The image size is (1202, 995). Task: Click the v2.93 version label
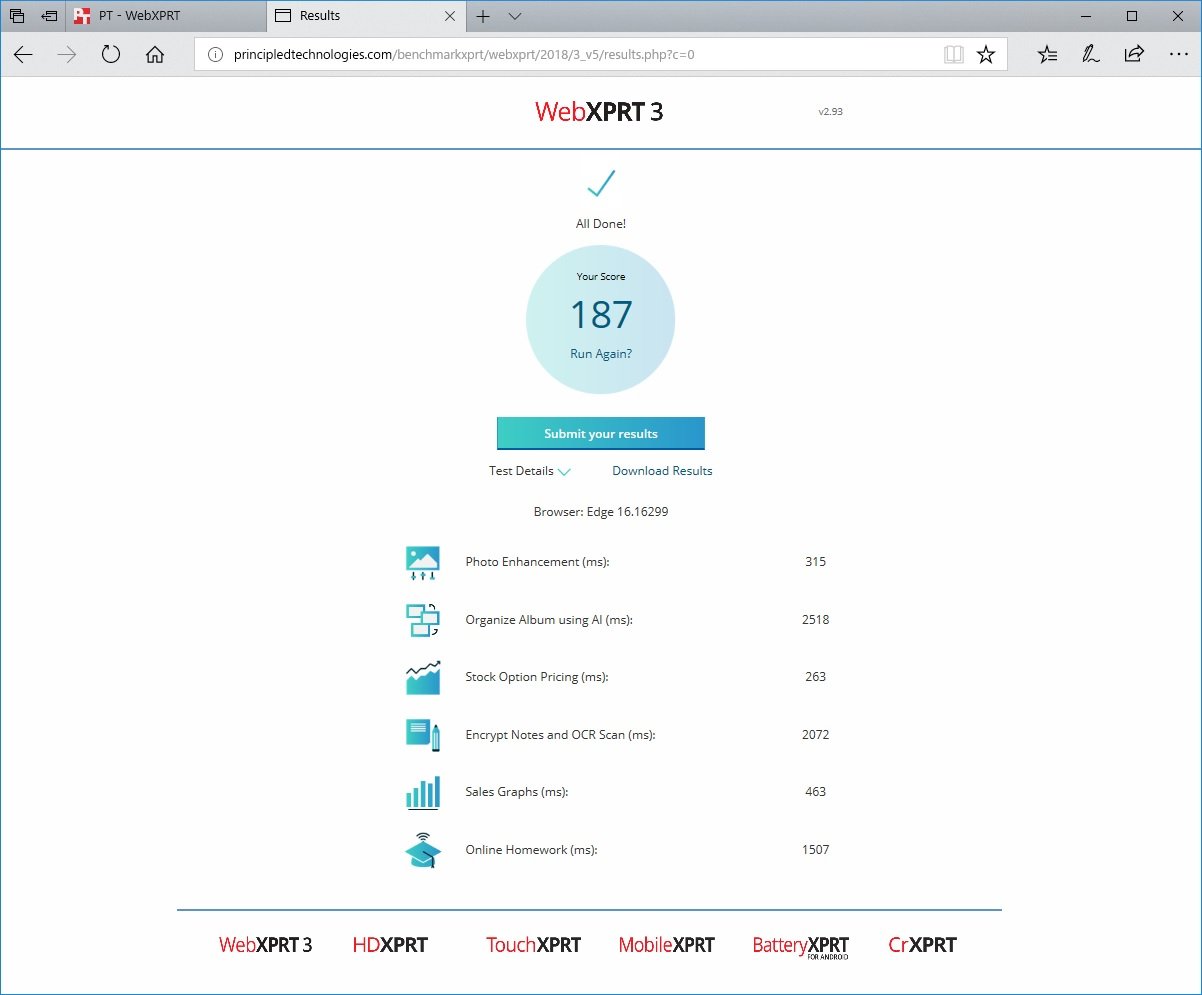[x=831, y=112]
